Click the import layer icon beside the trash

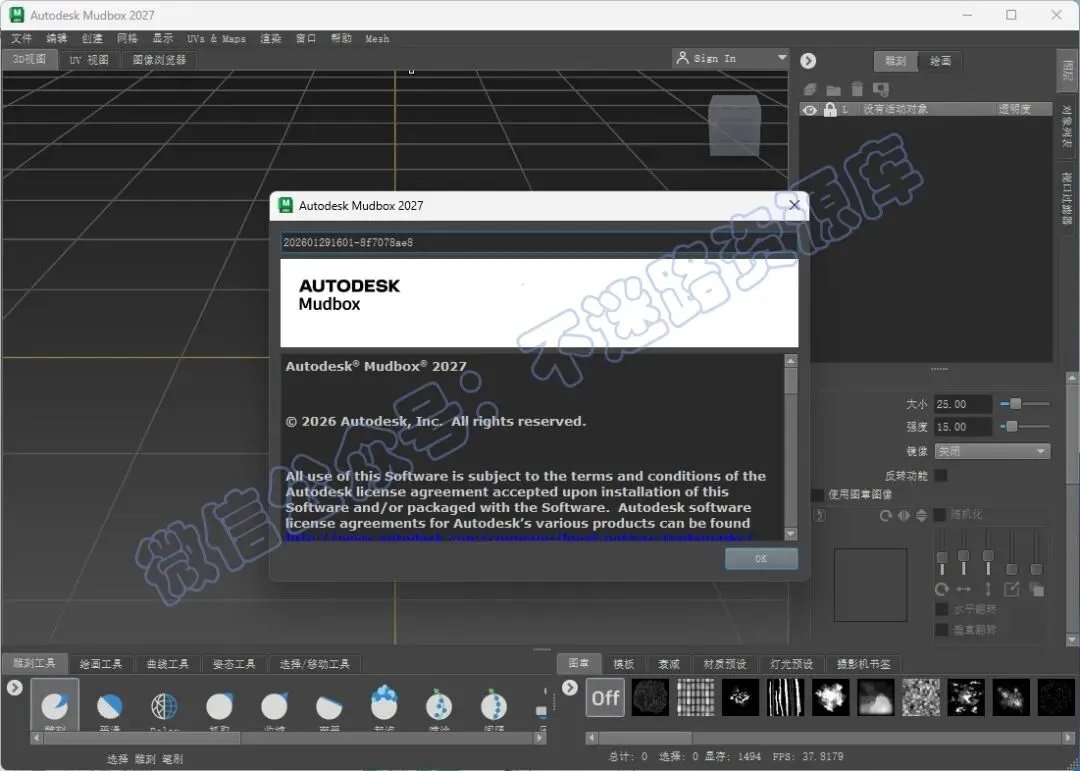[880, 90]
